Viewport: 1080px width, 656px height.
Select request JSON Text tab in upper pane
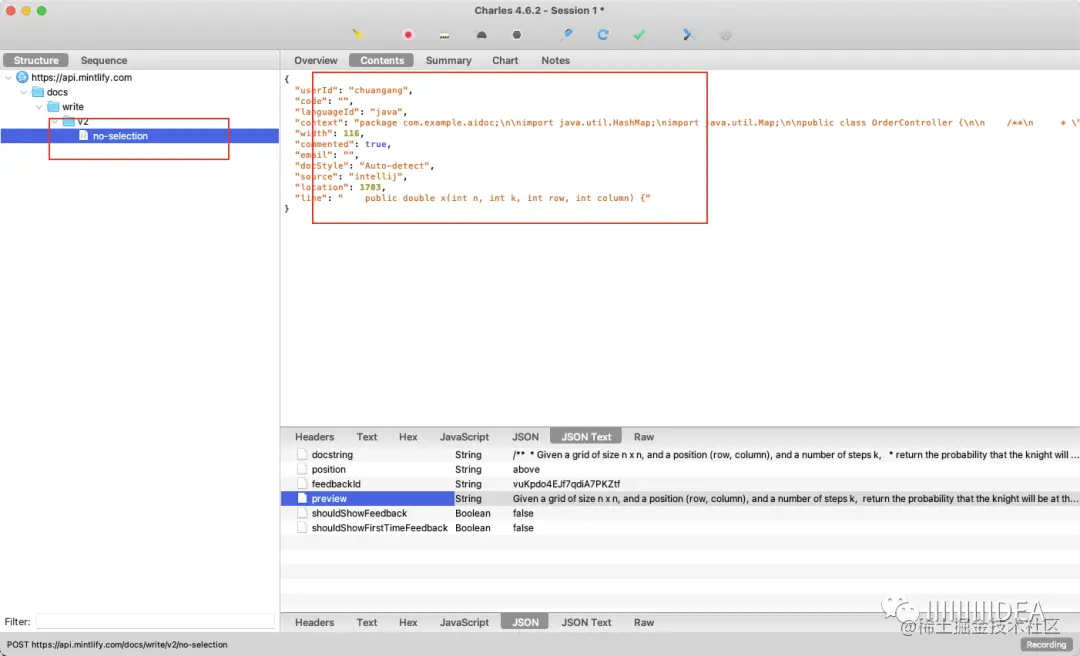pyautogui.click(x=586, y=437)
